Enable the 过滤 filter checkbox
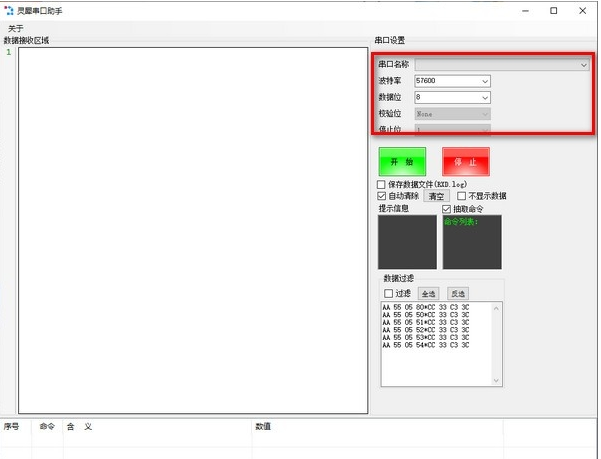Viewport: 601px width, 459px height. coord(389,293)
